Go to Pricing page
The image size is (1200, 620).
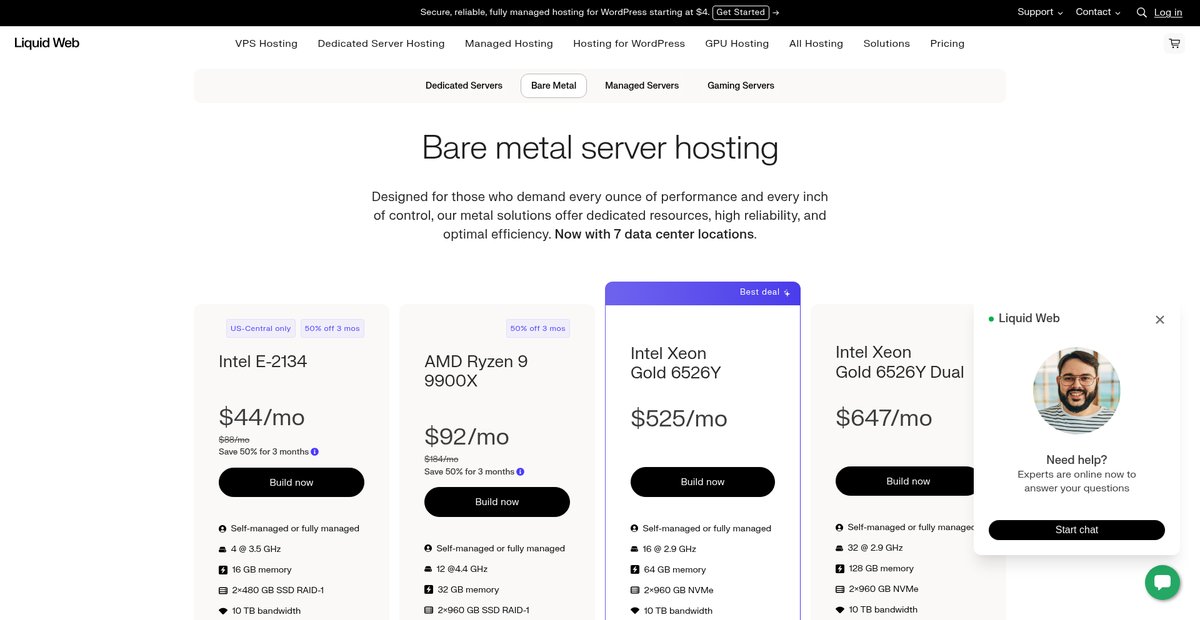click(947, 44)
